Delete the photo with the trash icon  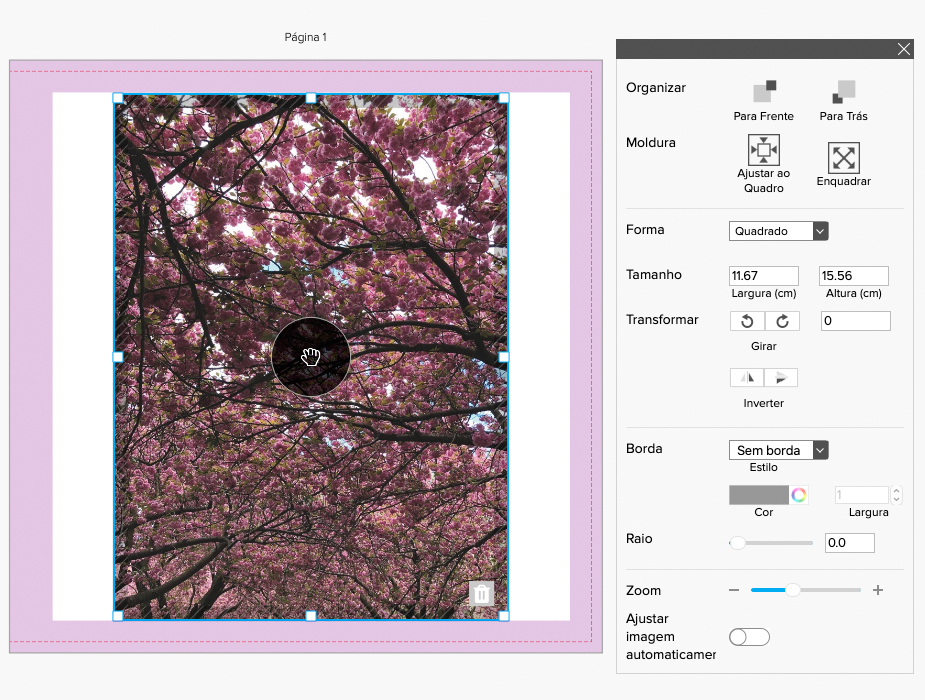coord(481,593)
